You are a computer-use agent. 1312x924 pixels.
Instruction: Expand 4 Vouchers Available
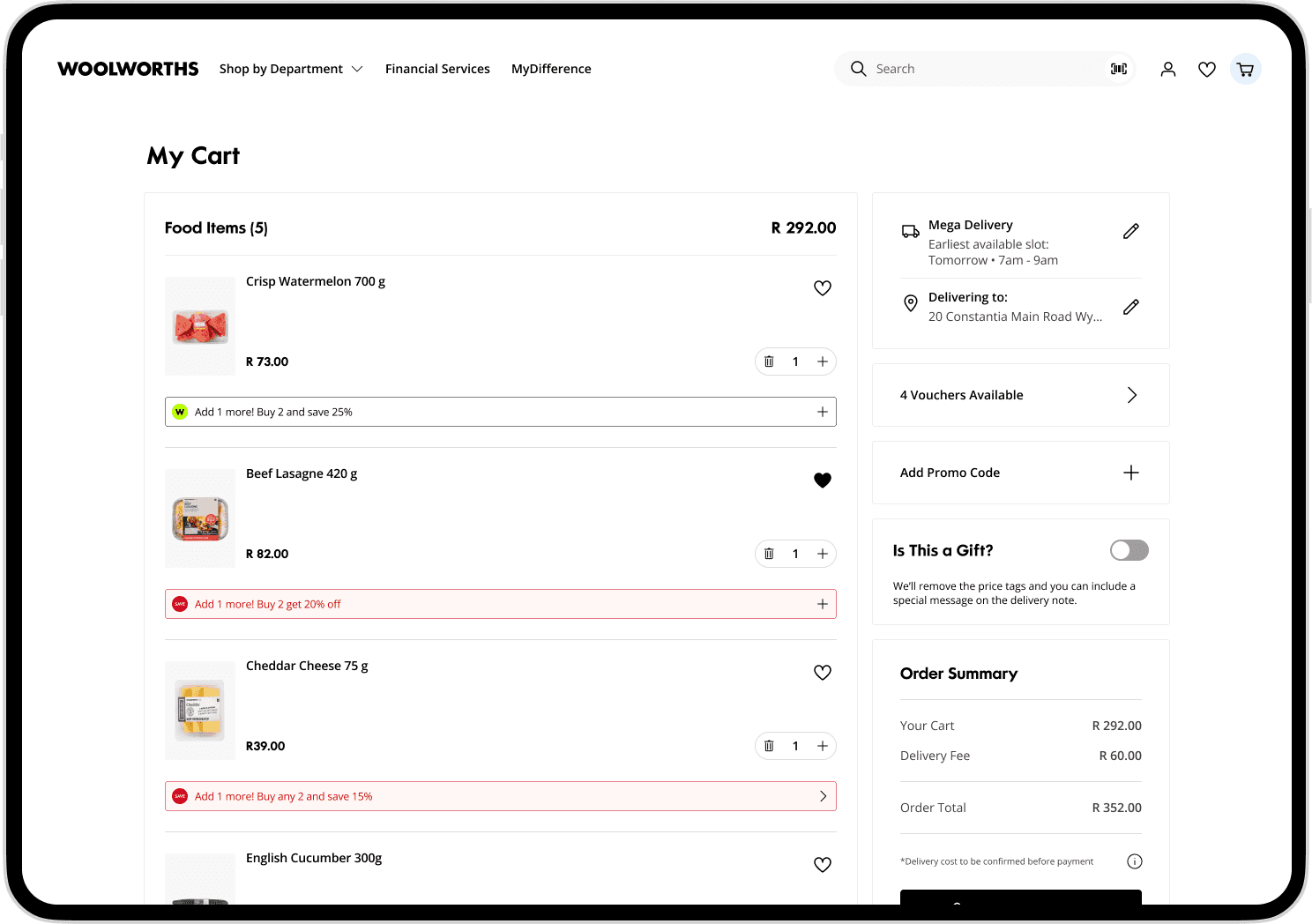[1132, 395]
